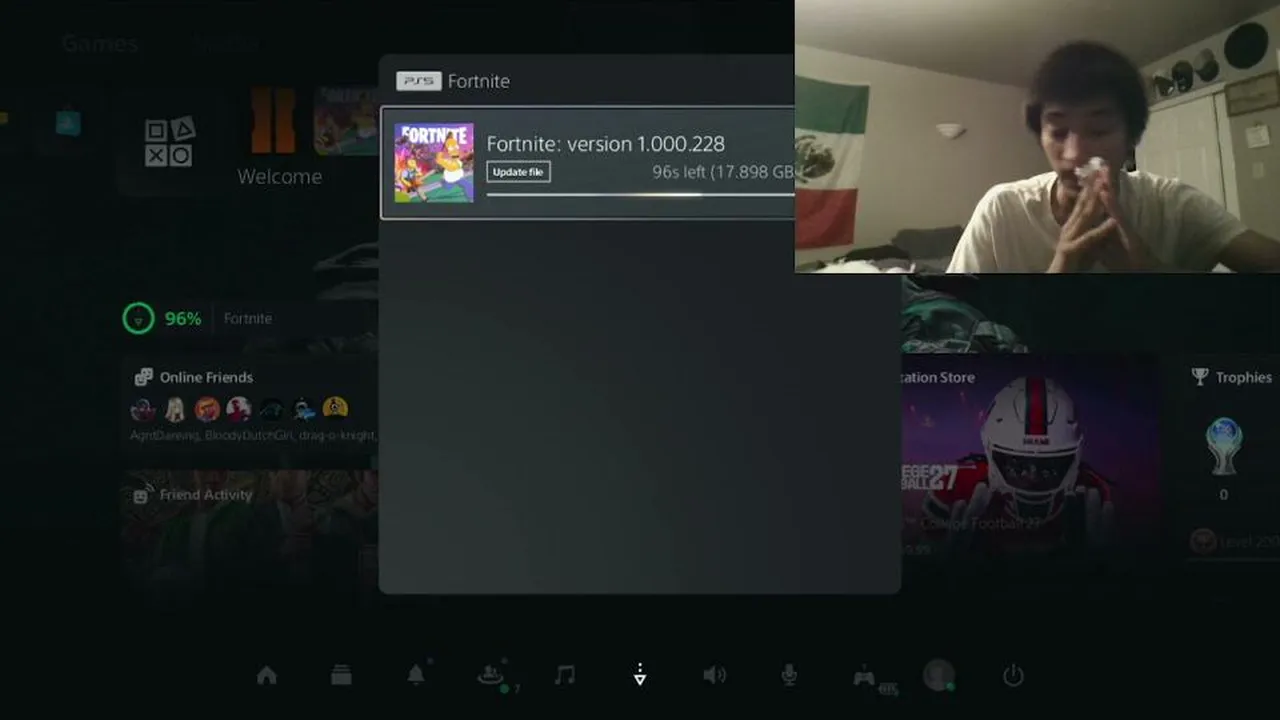Select the first online friend avatar

click(x=143, y=408)
